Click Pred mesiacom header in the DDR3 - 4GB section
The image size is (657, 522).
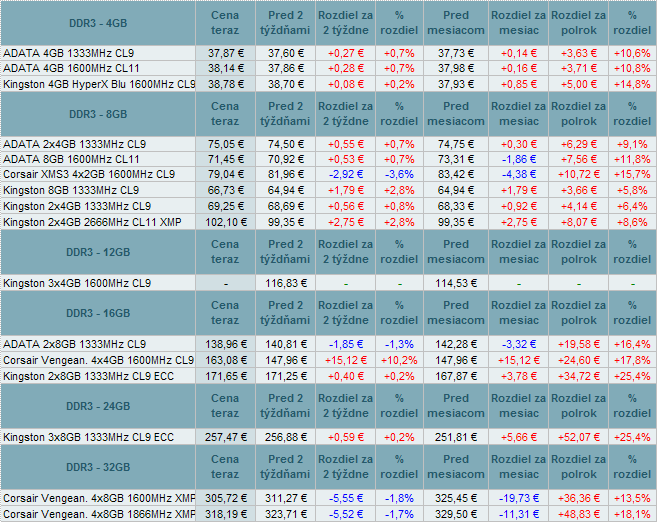456,23
